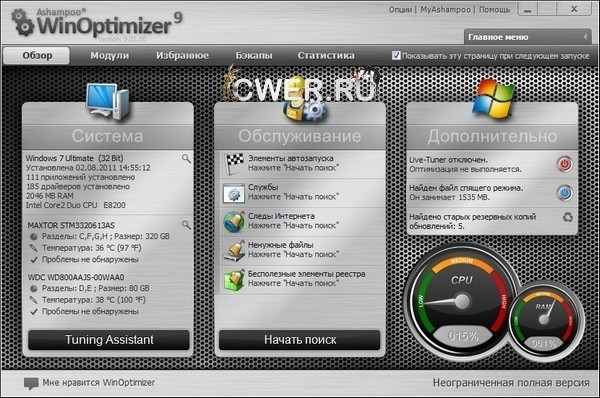The height and width of the screenshot is (398, 600).
Task: Close the WinOptimizer window
Action: pos(574,10)
